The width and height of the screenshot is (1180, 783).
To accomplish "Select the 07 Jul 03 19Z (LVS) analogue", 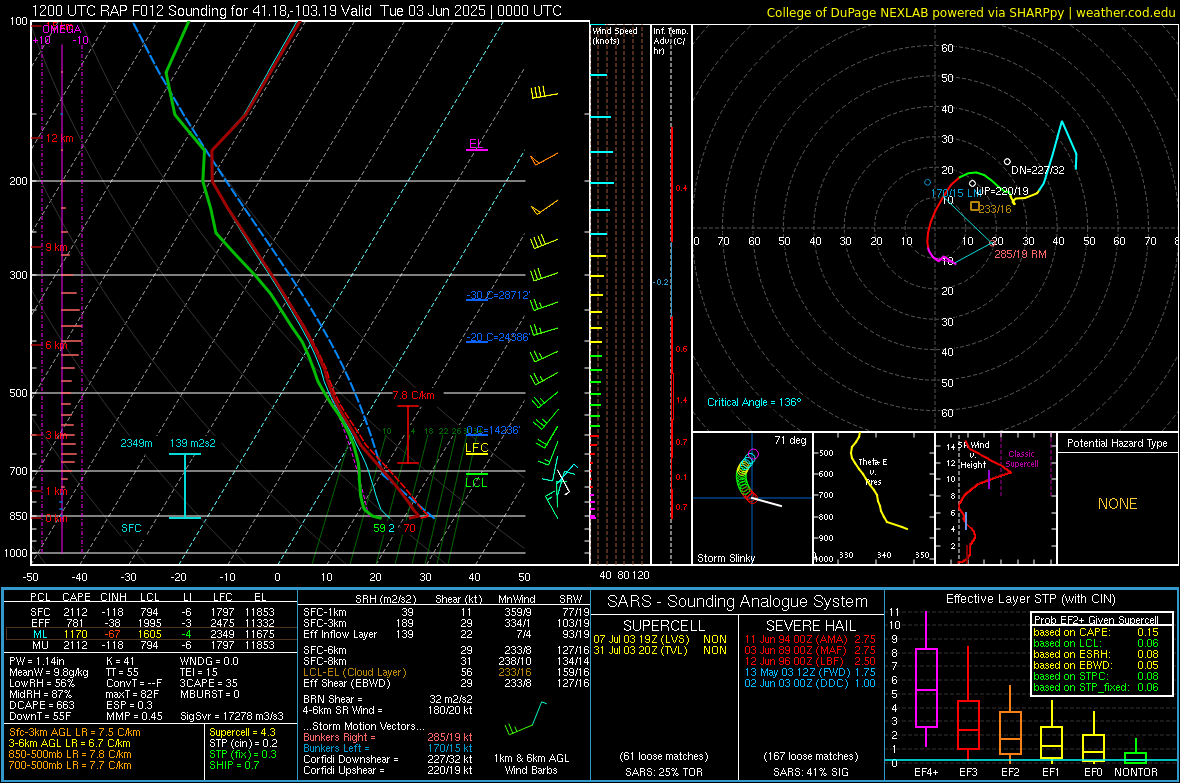I will coord(660,639).
